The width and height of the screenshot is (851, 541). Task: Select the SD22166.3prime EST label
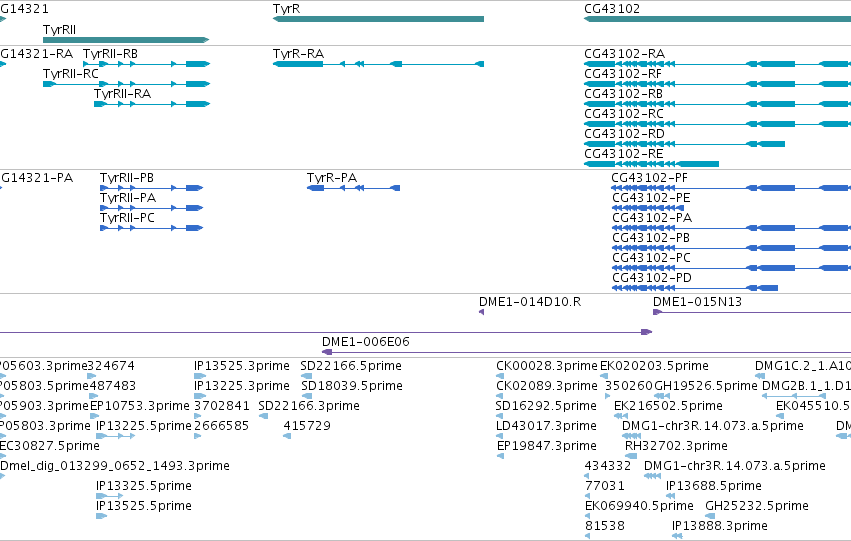[x=309, y=406]
